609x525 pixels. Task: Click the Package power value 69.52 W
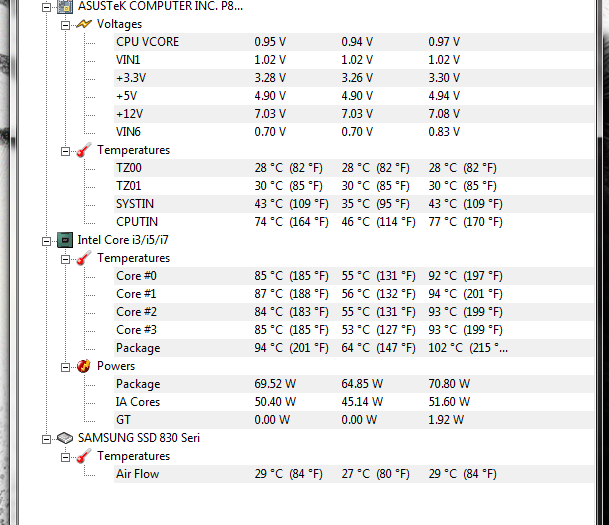(275, 384)
